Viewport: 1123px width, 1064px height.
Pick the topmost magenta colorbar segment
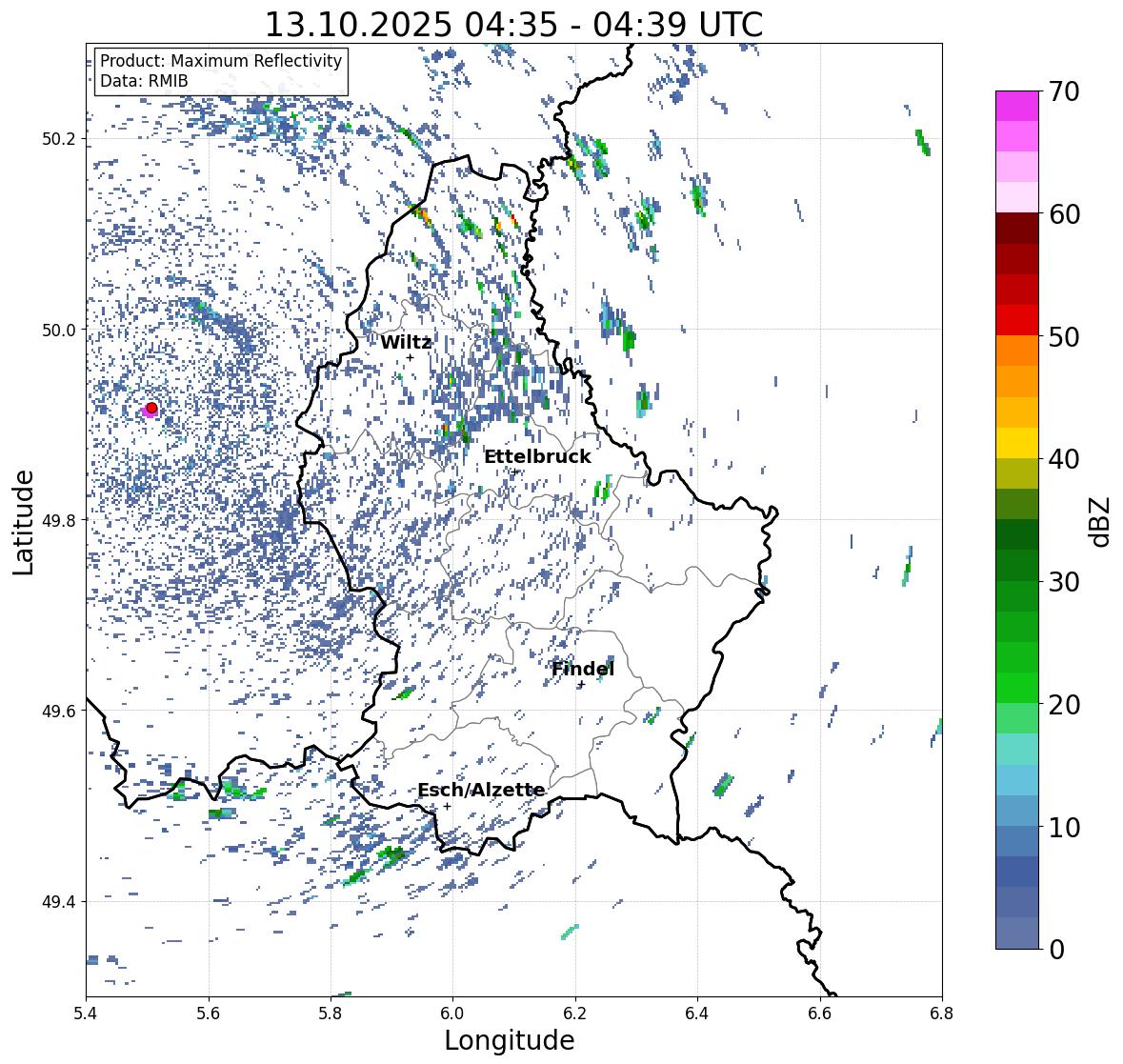coord(1017,106)
